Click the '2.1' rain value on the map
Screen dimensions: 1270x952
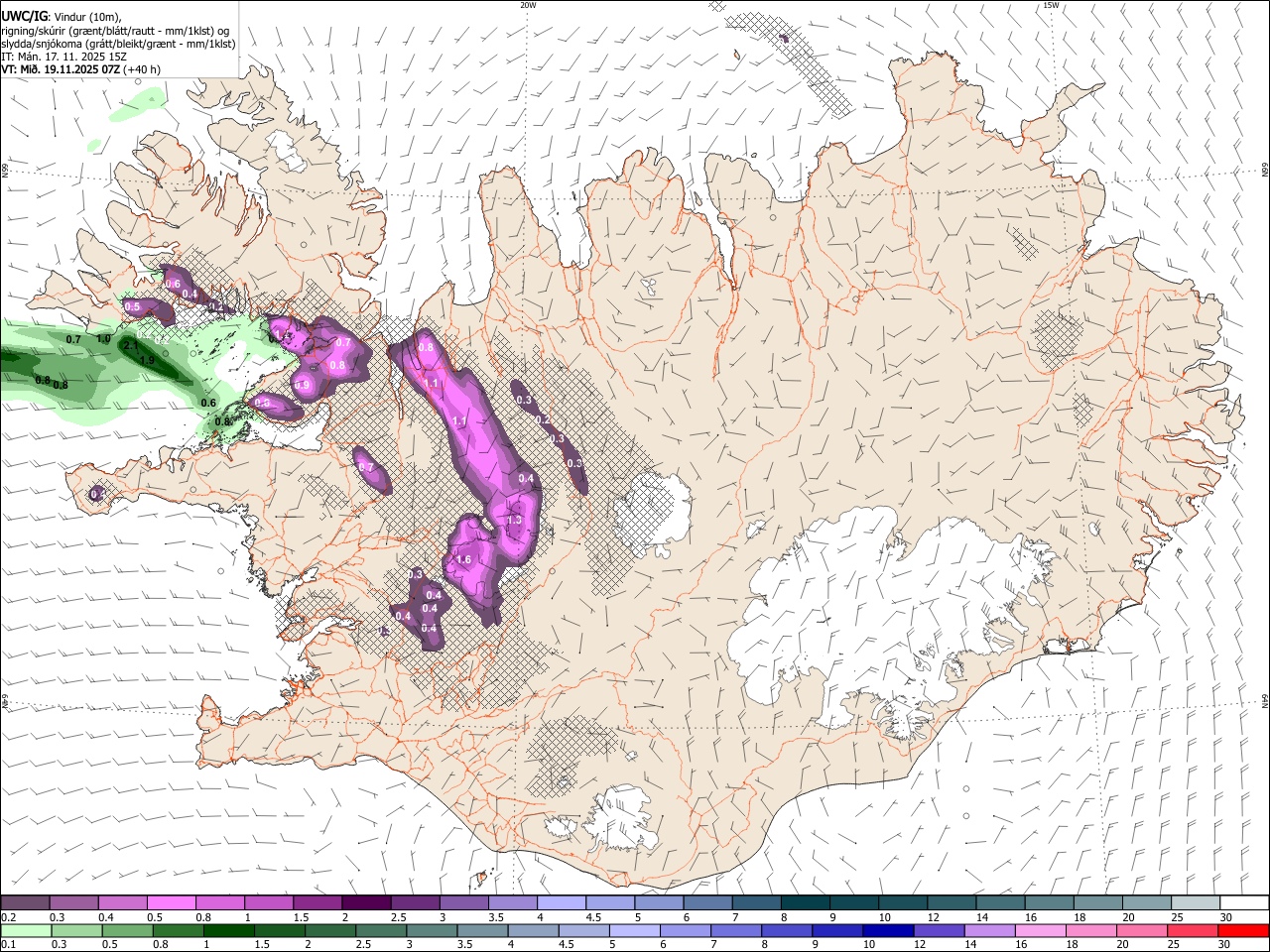point(130,346)
